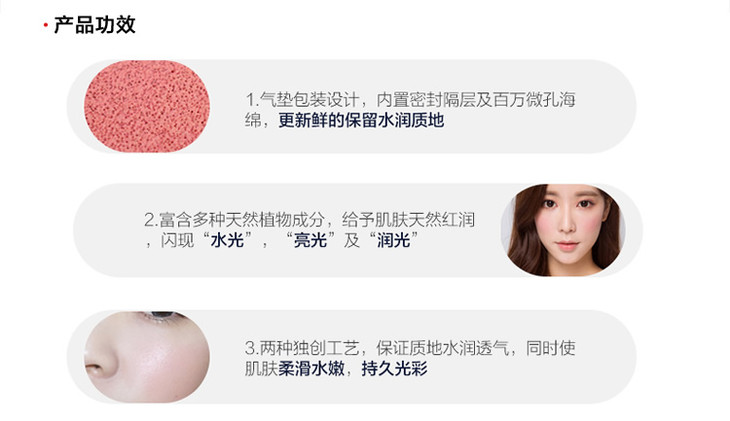Click the red bullet dot before 产品功效
The height and width of the screenshot is (421, 730).
point(45,25)
